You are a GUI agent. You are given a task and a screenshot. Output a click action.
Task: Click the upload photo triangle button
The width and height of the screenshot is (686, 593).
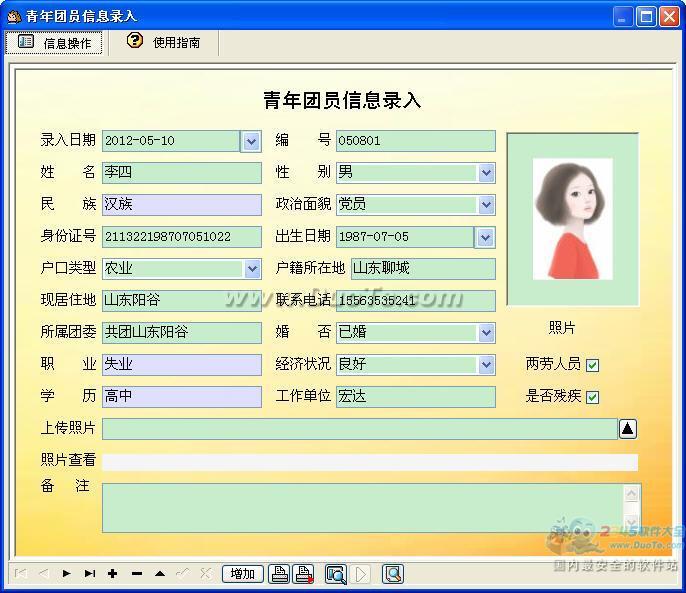628,428
